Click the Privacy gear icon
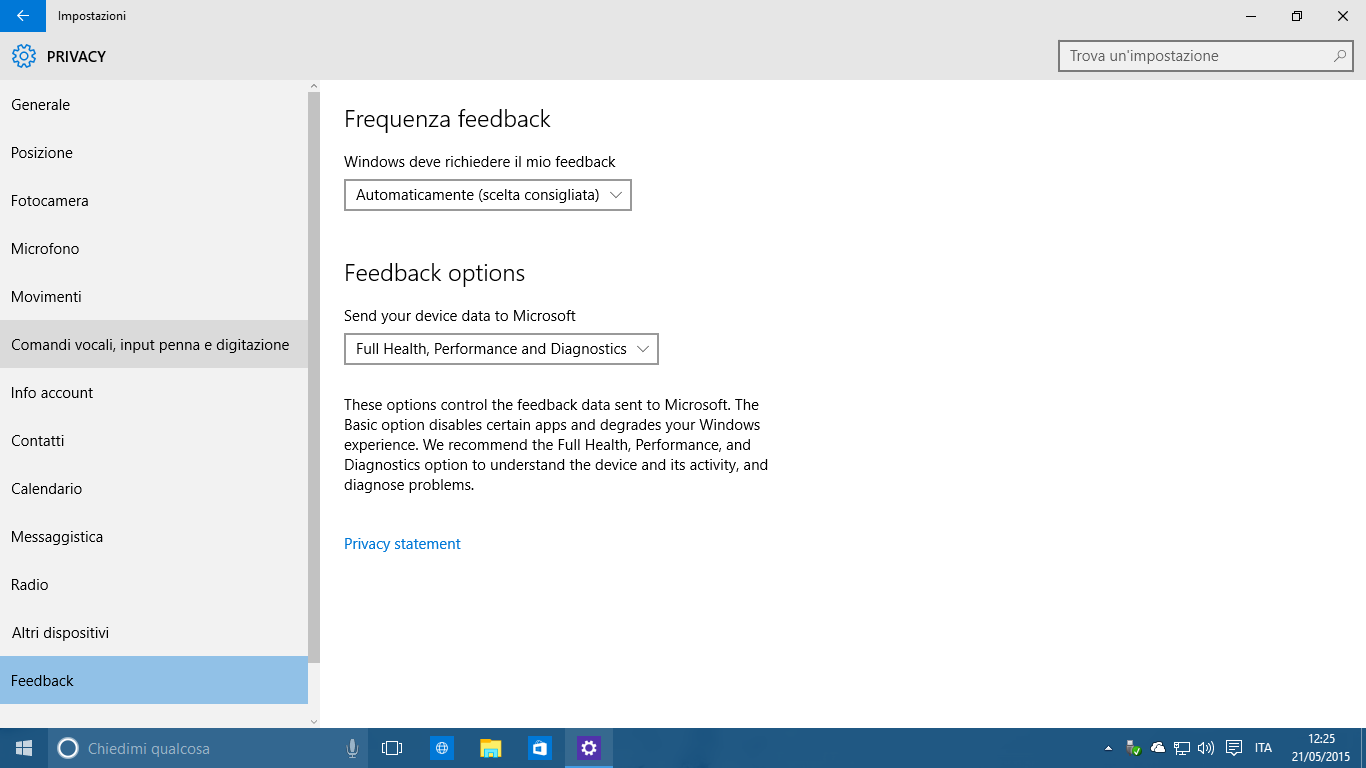The height and width of the screenshot is (768, 1366). [x=24, y=56]
